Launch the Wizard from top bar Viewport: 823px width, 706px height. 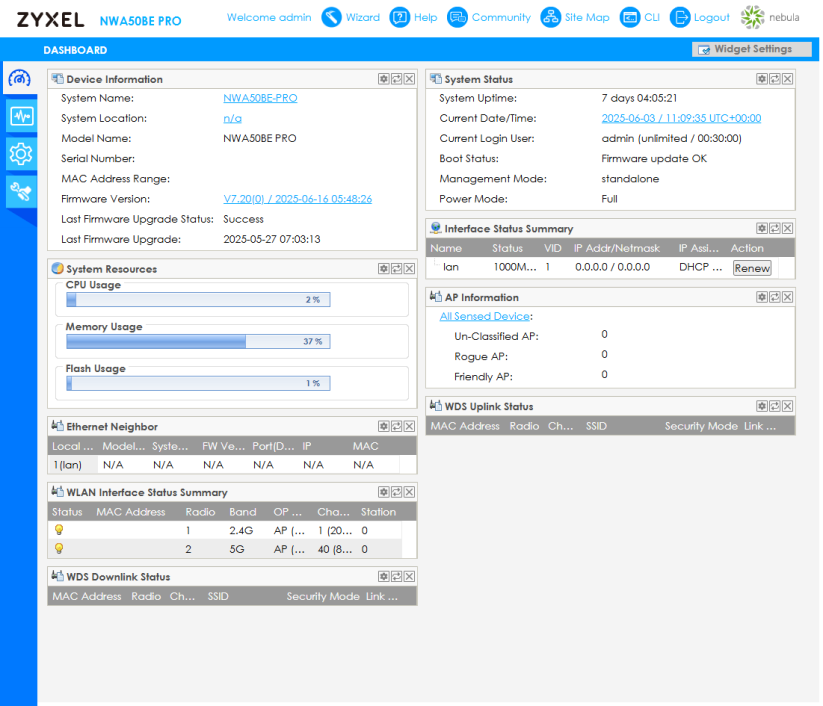point(350,17)
